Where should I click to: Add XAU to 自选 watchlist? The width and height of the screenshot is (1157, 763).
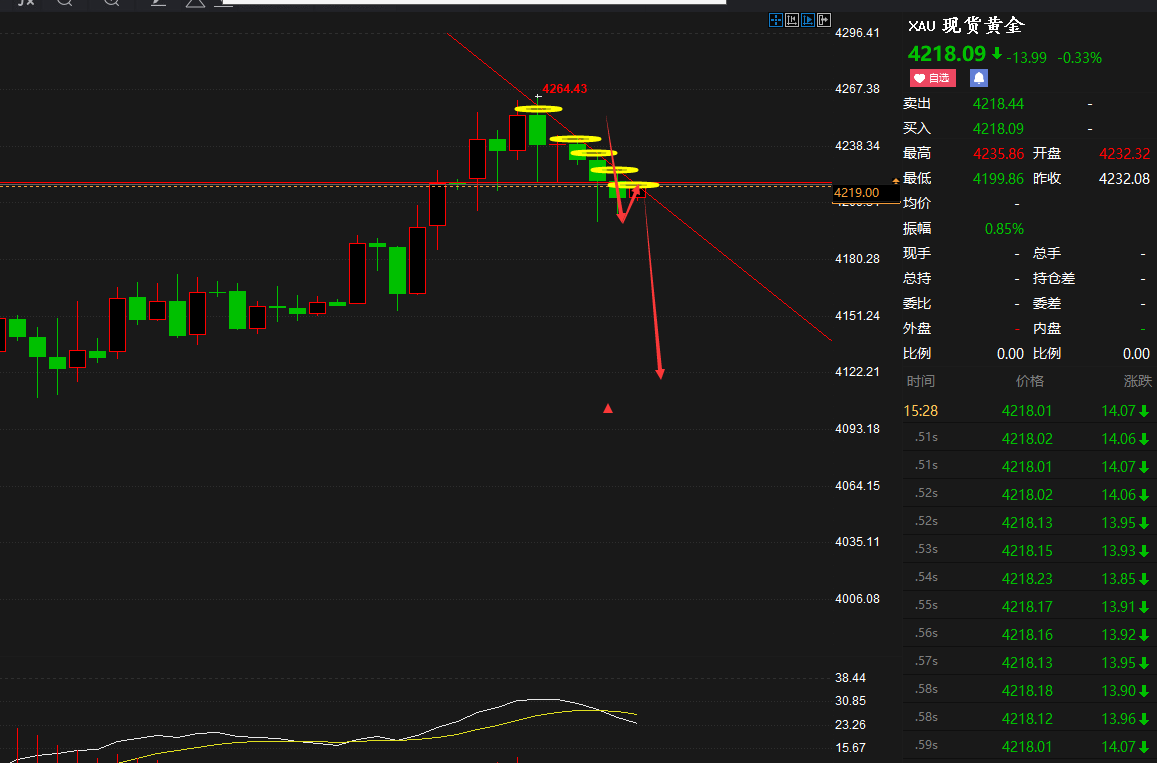tap(933, 78)
